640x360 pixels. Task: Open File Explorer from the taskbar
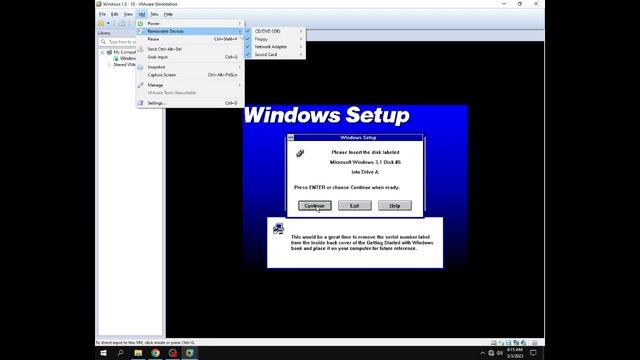click(x=138, y=353)
